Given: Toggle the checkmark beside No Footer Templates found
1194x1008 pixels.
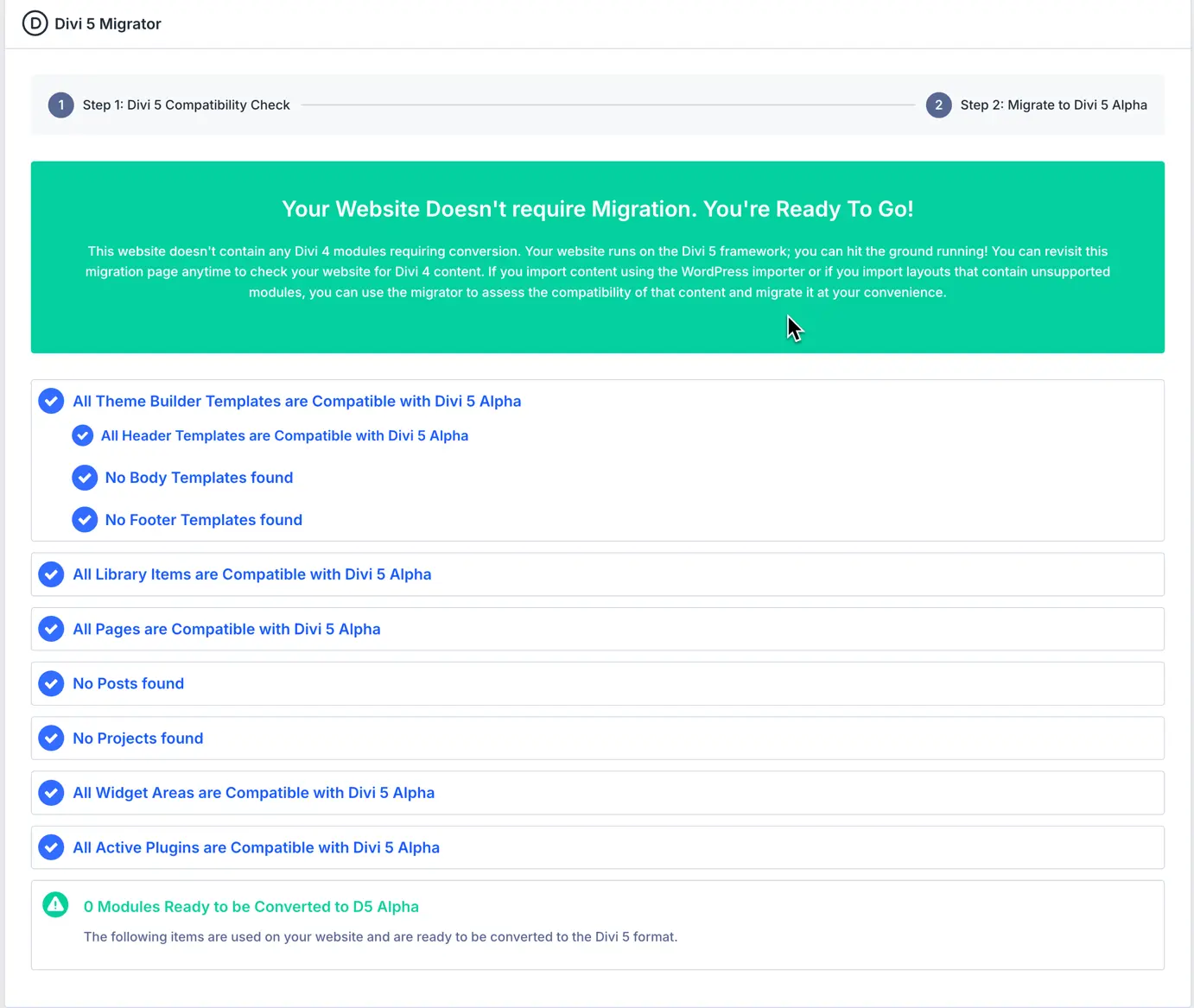Looking at the screenshot, I should [84, 519].
